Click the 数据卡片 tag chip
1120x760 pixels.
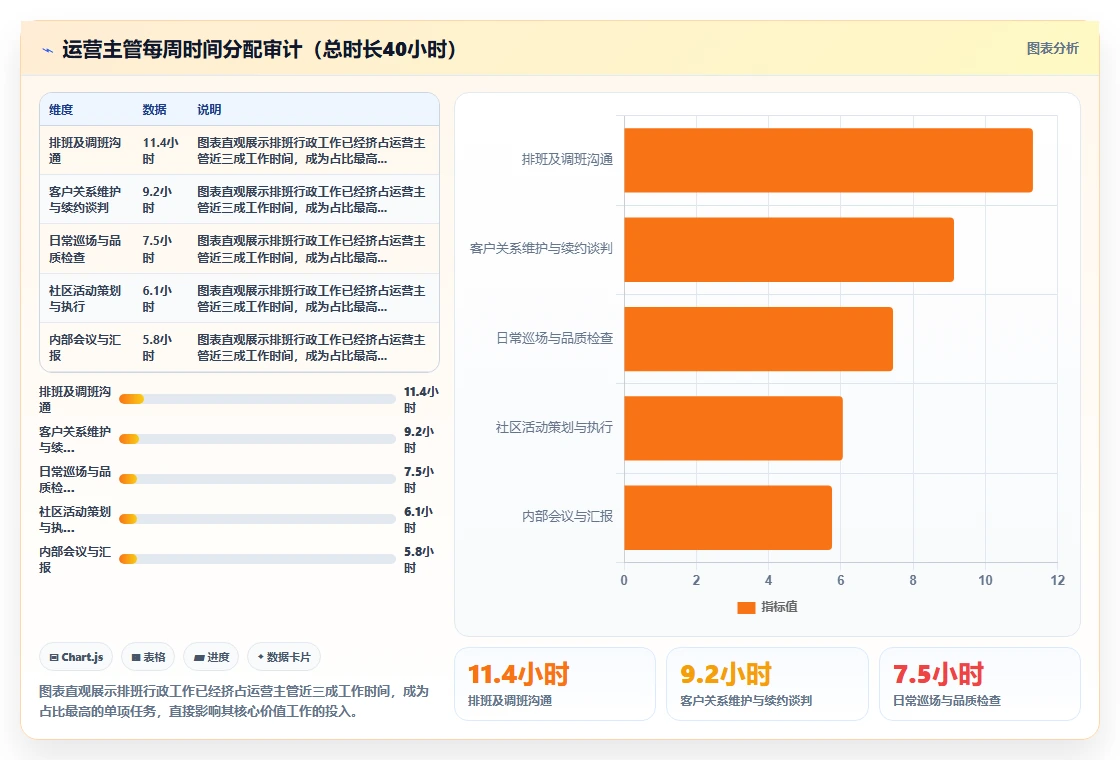(284, 657)
